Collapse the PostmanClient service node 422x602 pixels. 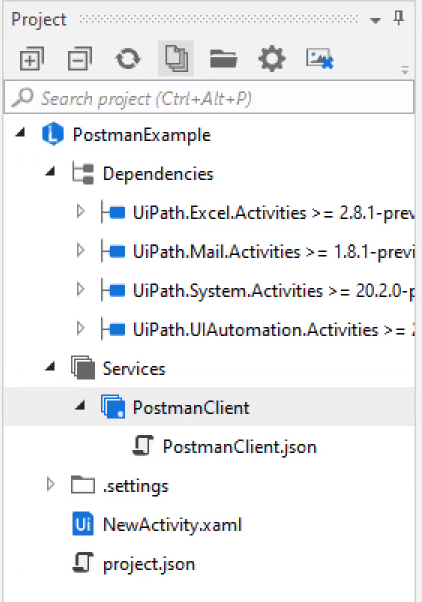click(80, 405)
